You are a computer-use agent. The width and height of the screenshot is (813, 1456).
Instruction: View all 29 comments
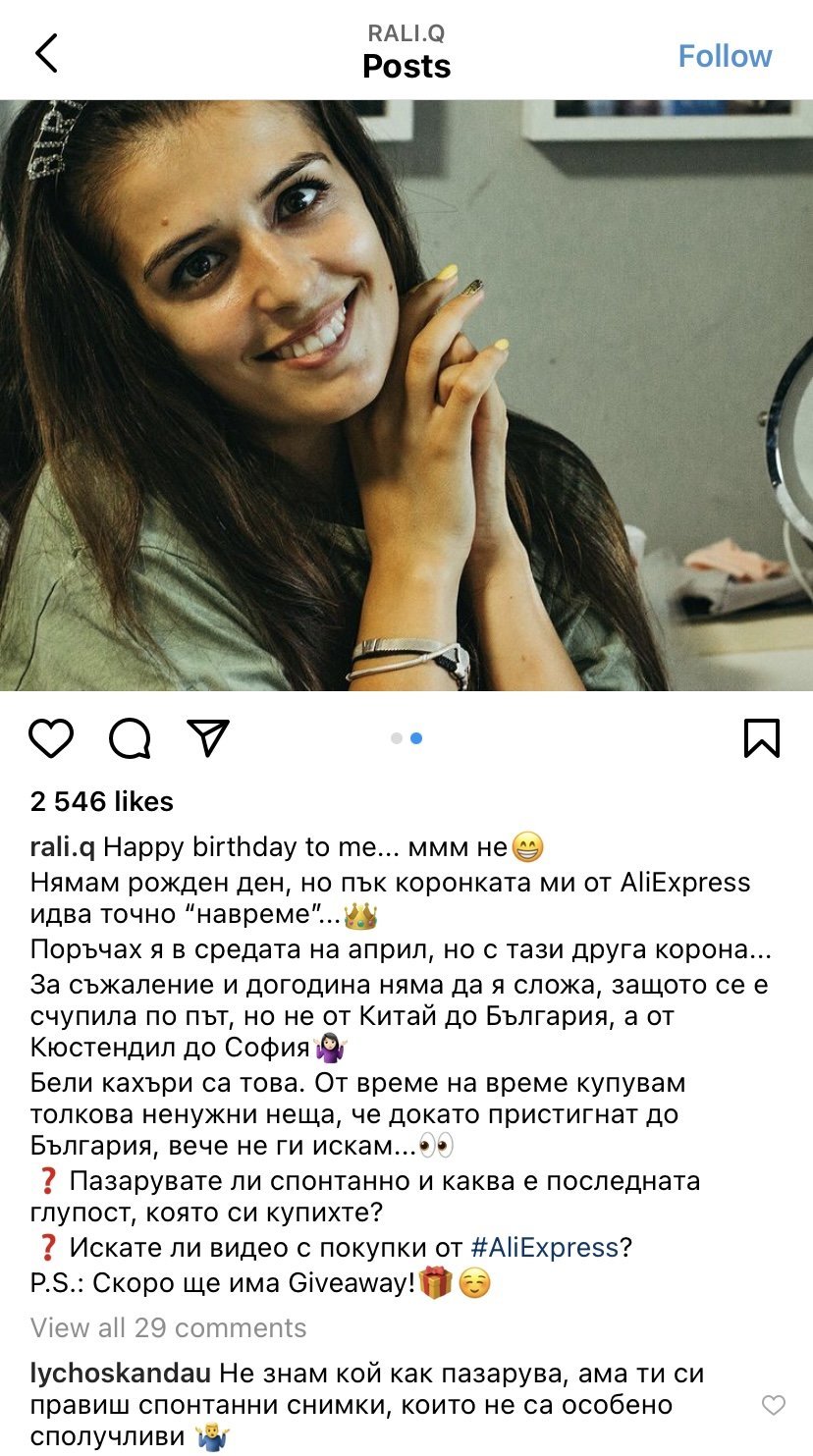coord(168,1328)
